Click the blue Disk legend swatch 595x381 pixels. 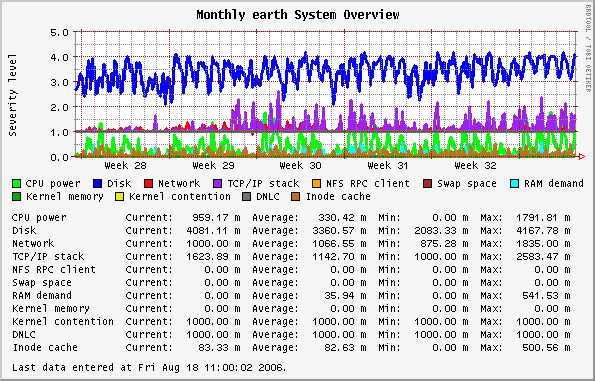click(x=98, y=184)
